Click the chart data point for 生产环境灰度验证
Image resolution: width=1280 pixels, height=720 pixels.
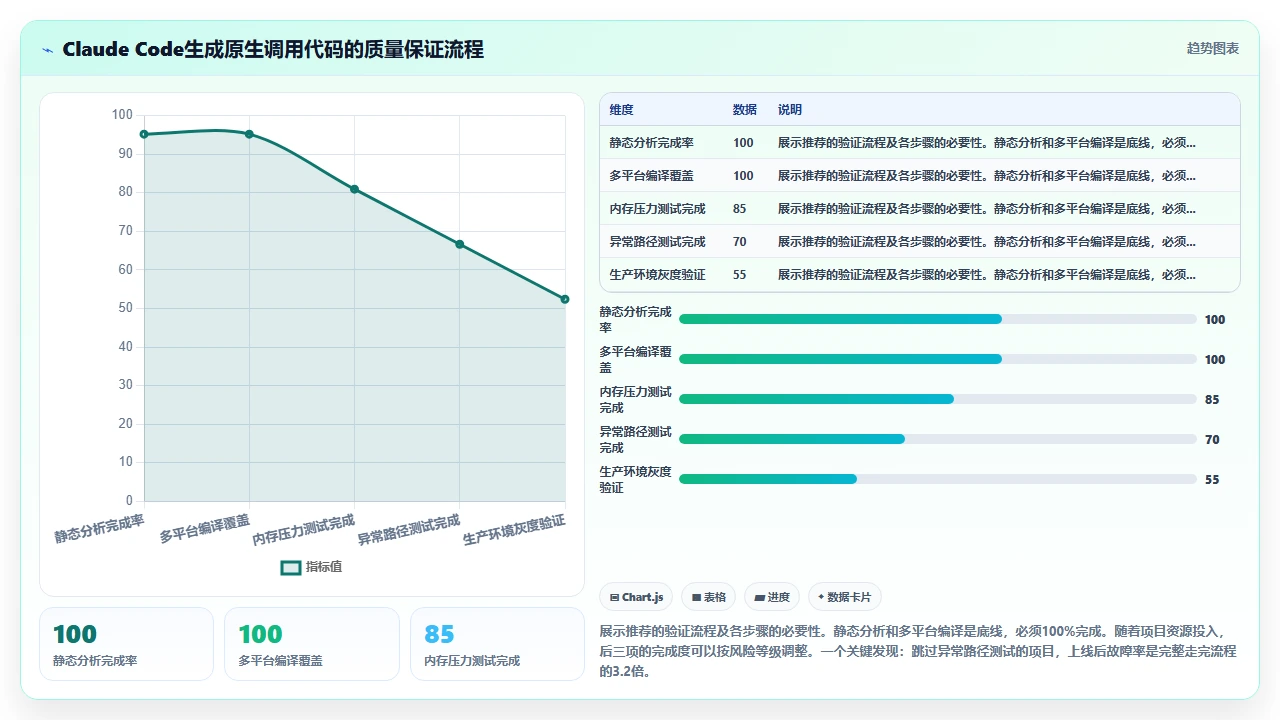tap(565, 299)
